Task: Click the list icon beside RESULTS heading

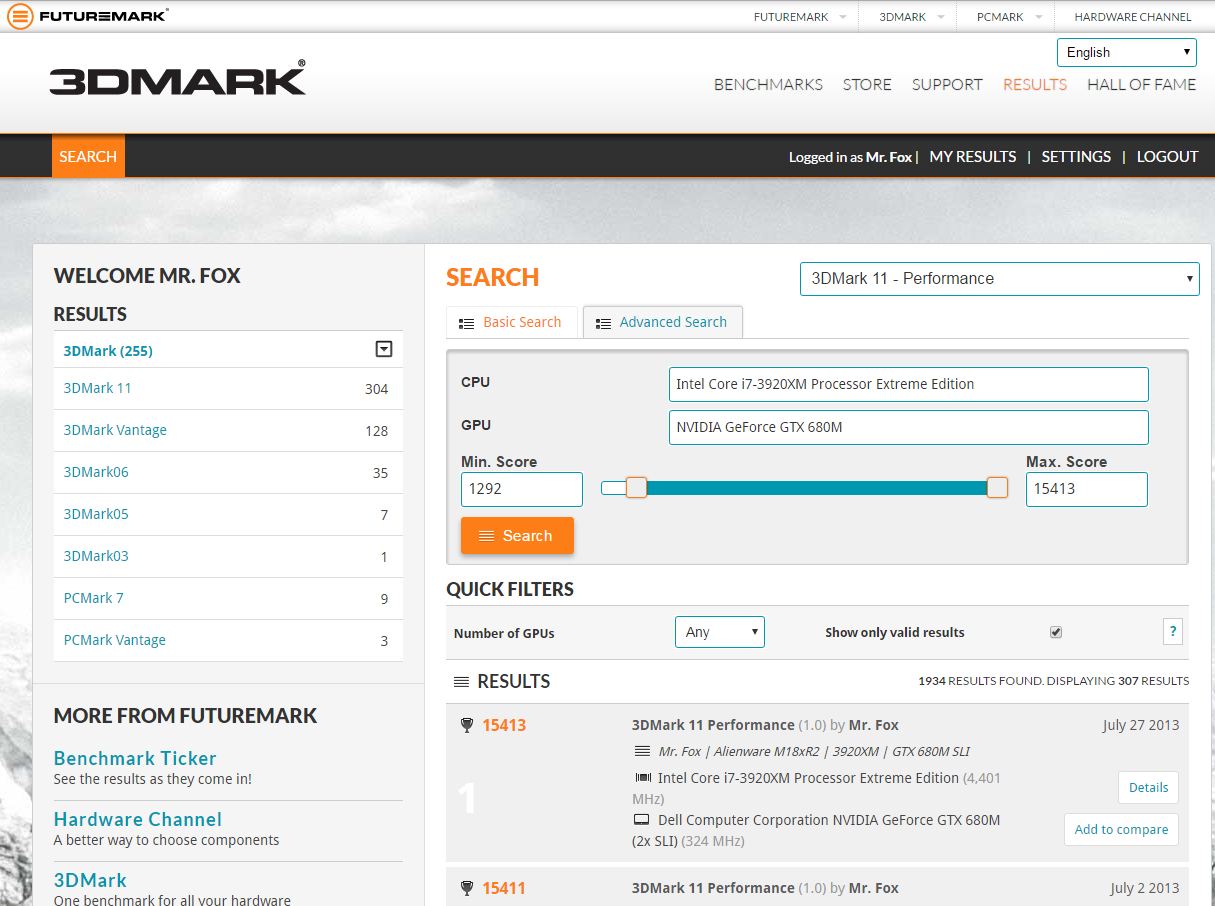Action: pos(461,682)
